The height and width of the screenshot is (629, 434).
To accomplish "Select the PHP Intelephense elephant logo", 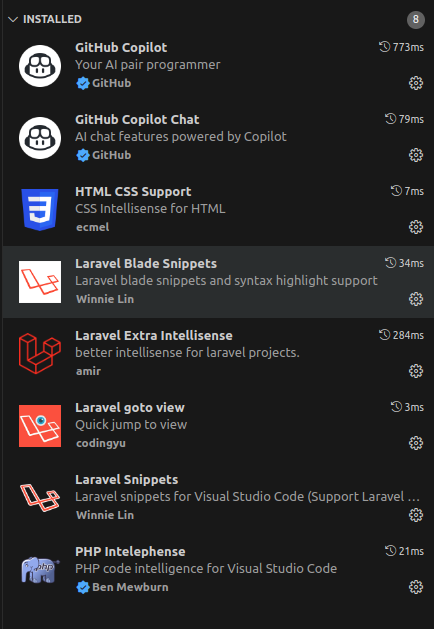I will coord(40,570).
